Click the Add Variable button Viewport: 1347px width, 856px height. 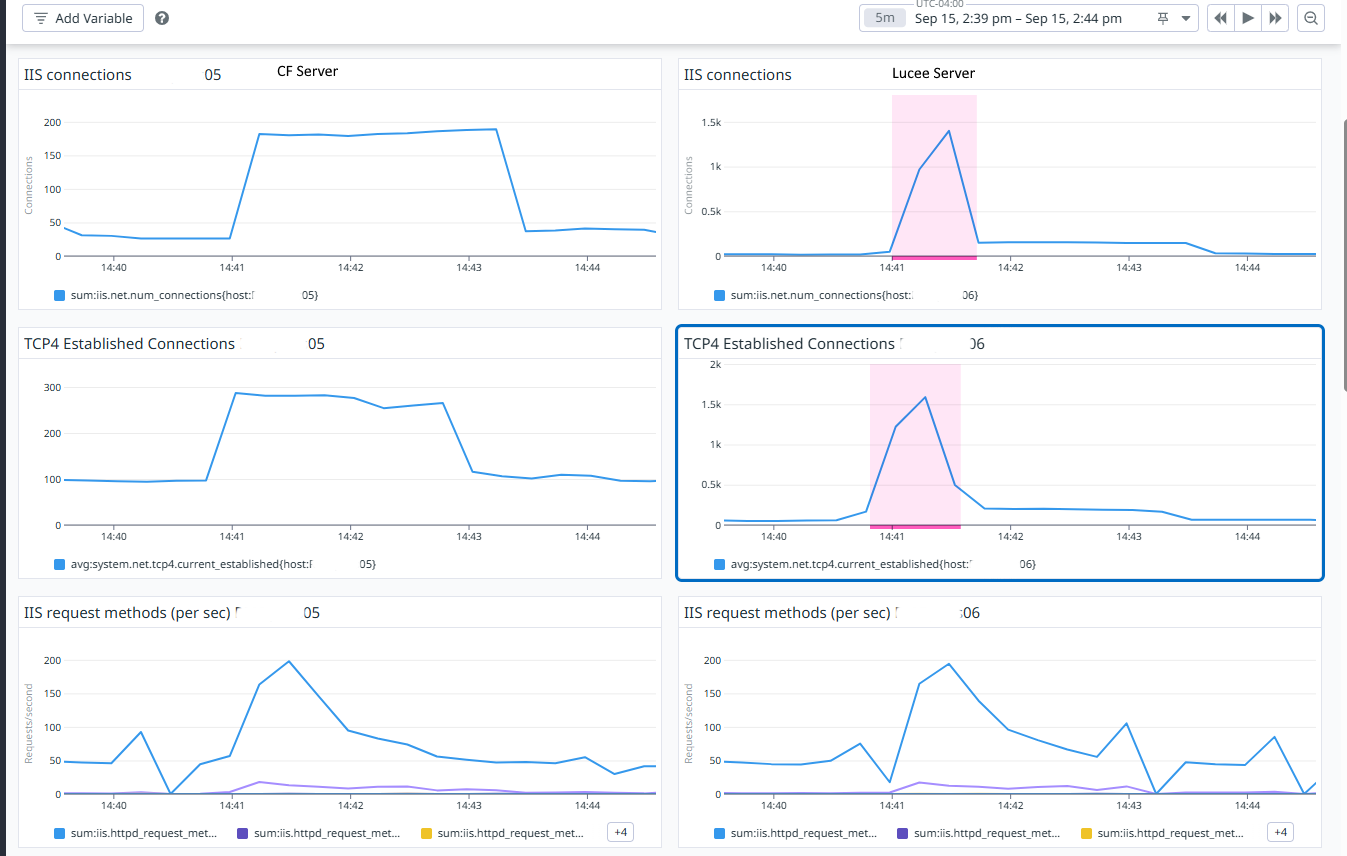coord(83,18)
